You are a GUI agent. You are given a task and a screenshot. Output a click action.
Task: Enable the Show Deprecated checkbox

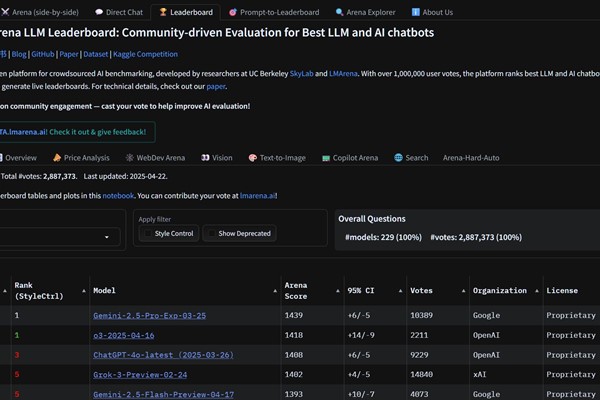tap(211, 233)
